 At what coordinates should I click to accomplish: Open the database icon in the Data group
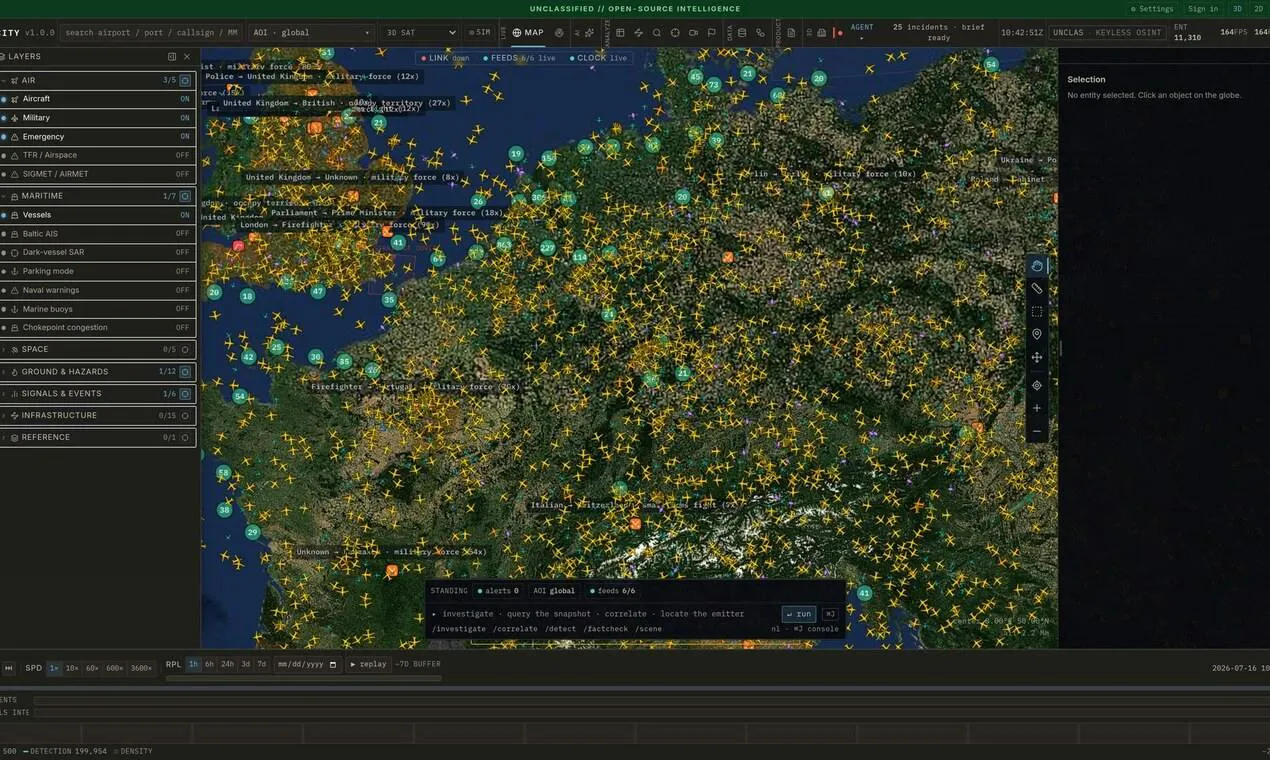tap(742, 33)
